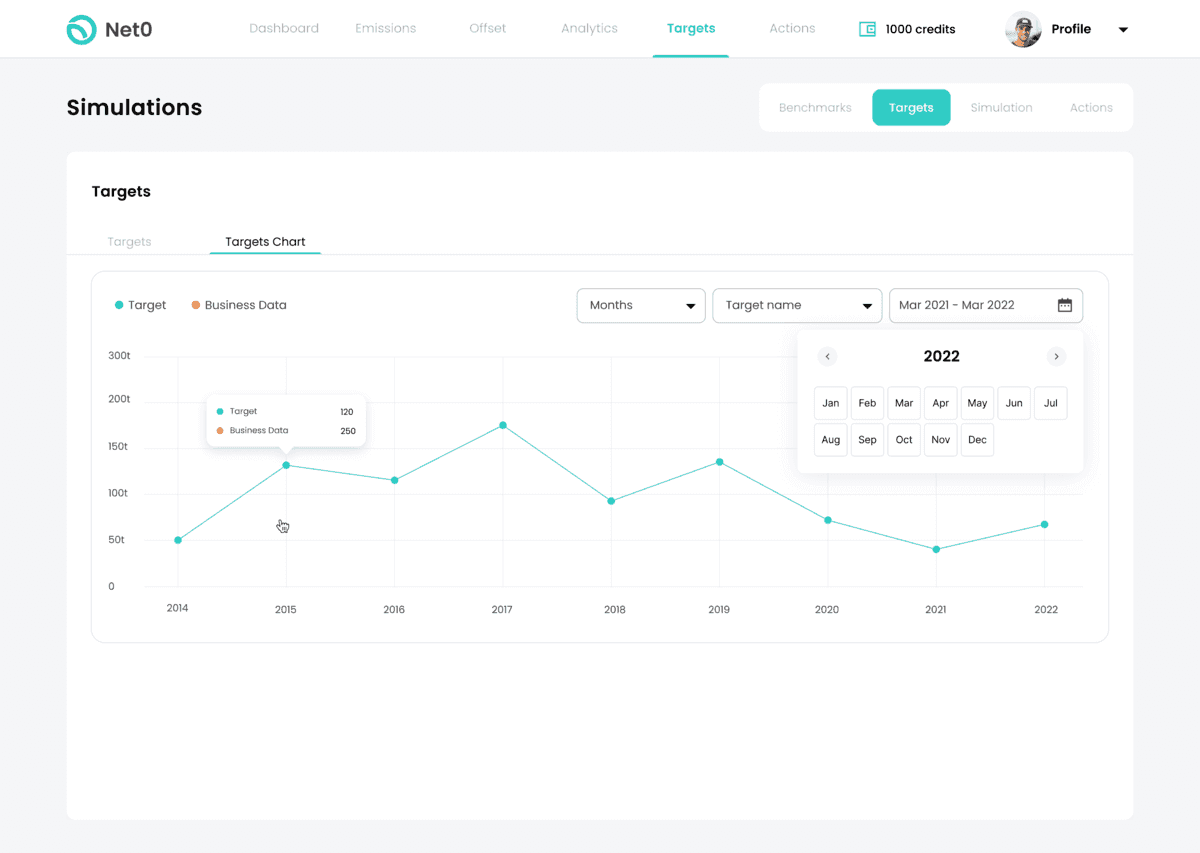The width and height of the screenshot is (1200, 853).
Task: Open the Analytics nav item
Action: pos(589,28)
